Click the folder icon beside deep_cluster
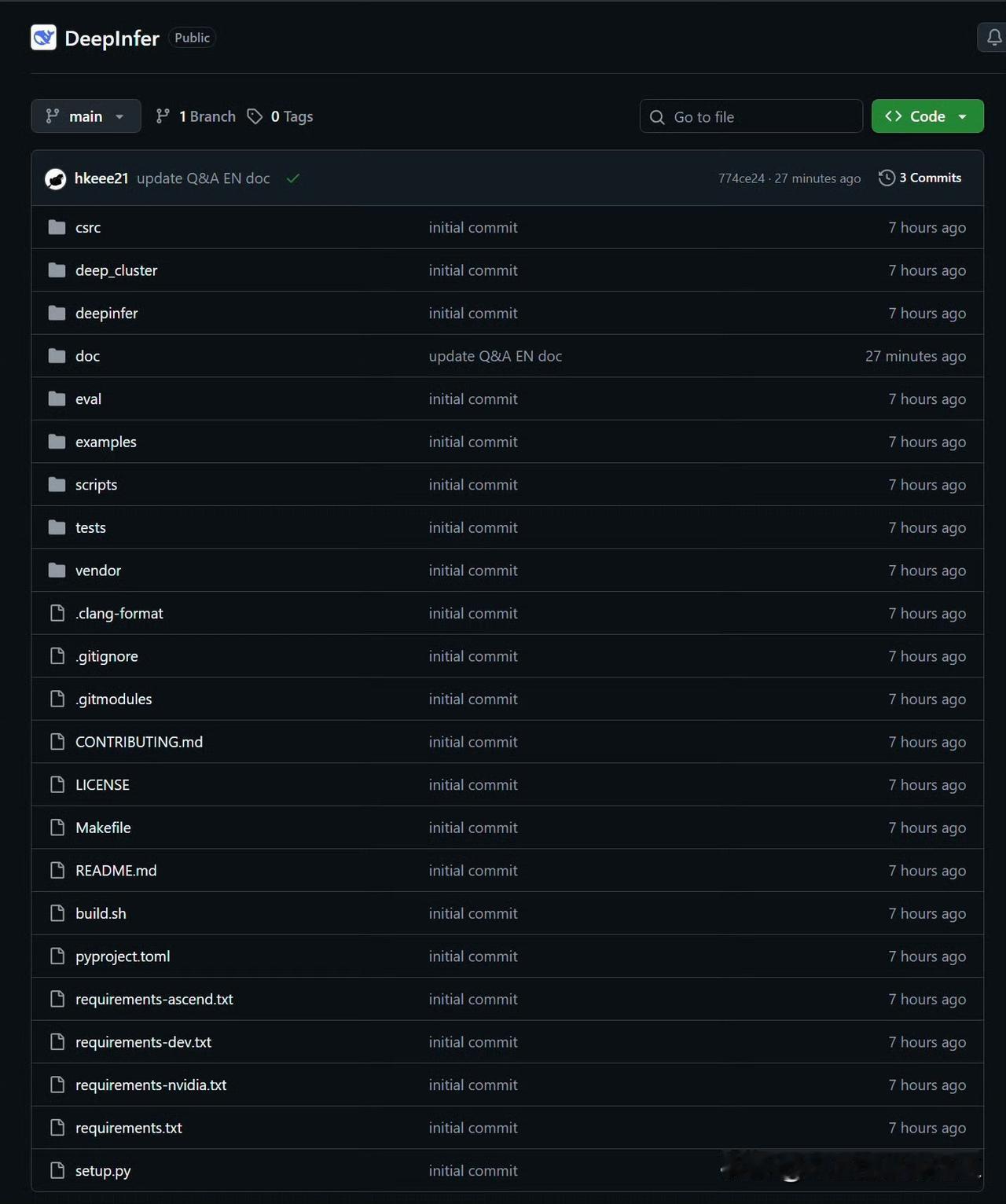Viewport: 1006px width, 1204px height. click(x=57, y=270)
